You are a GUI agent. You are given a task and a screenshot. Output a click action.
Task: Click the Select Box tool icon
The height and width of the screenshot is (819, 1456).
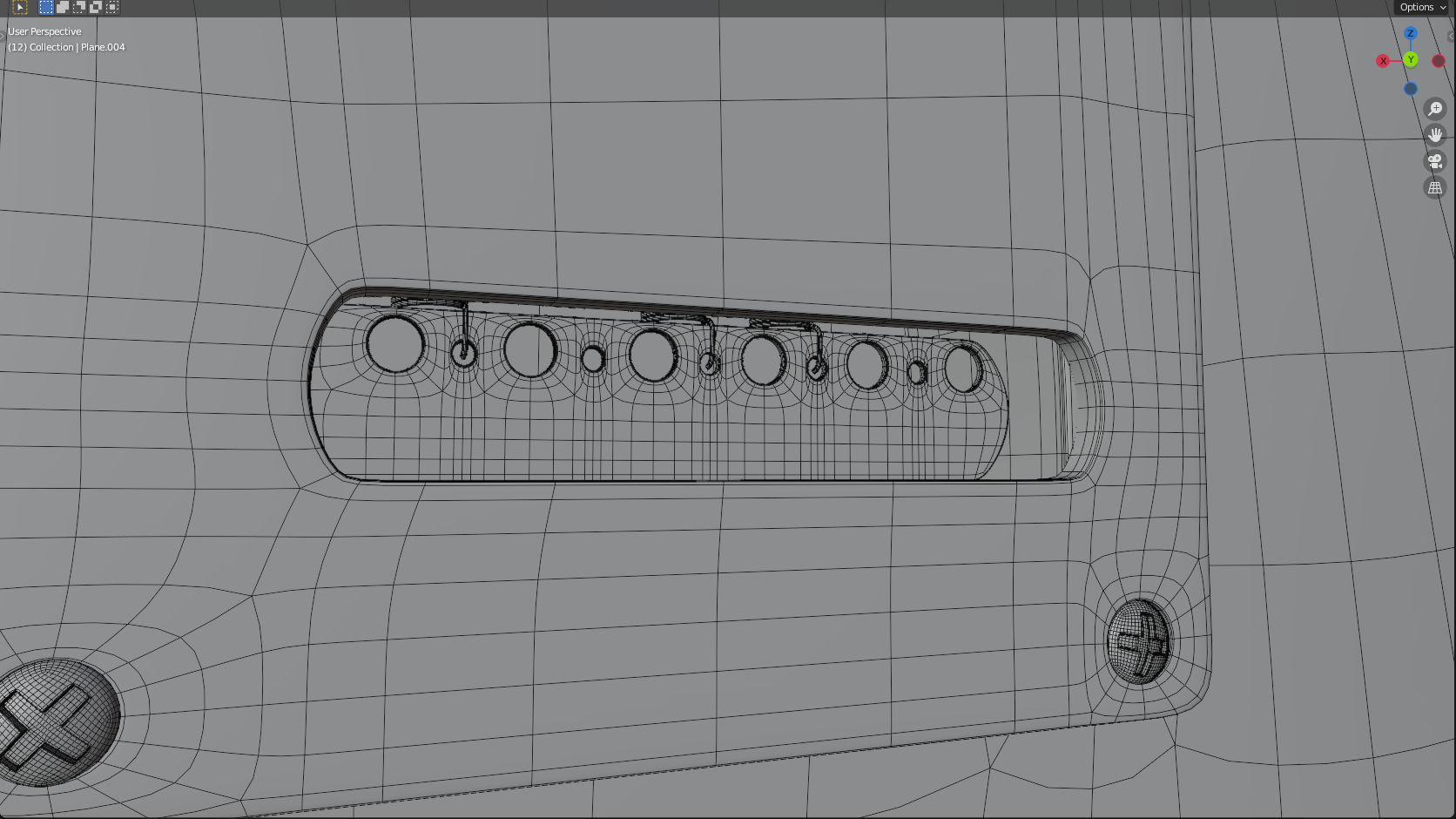(x=20, y=7)
